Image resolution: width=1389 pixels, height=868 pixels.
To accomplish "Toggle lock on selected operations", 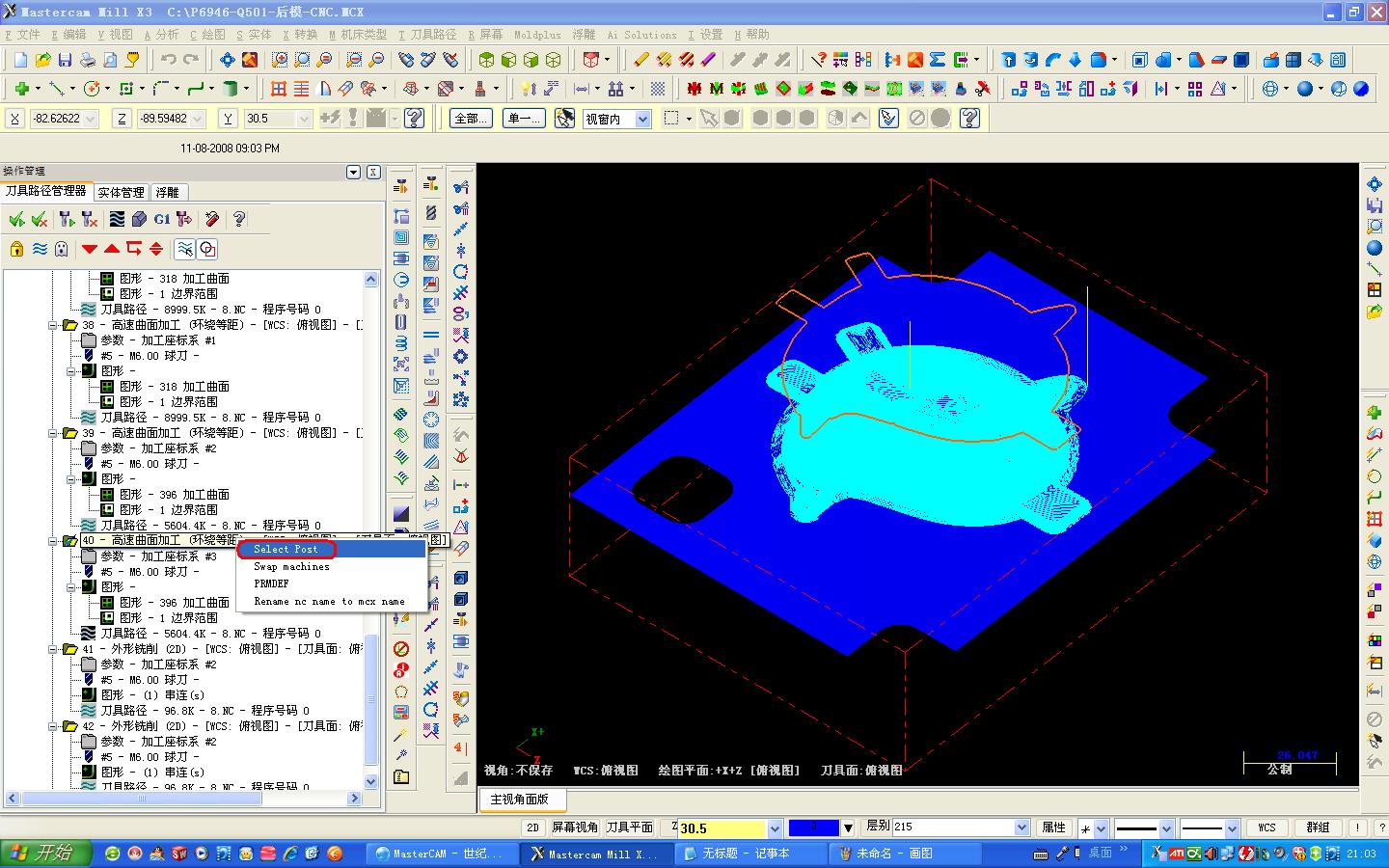I will (x=16, y=249).
